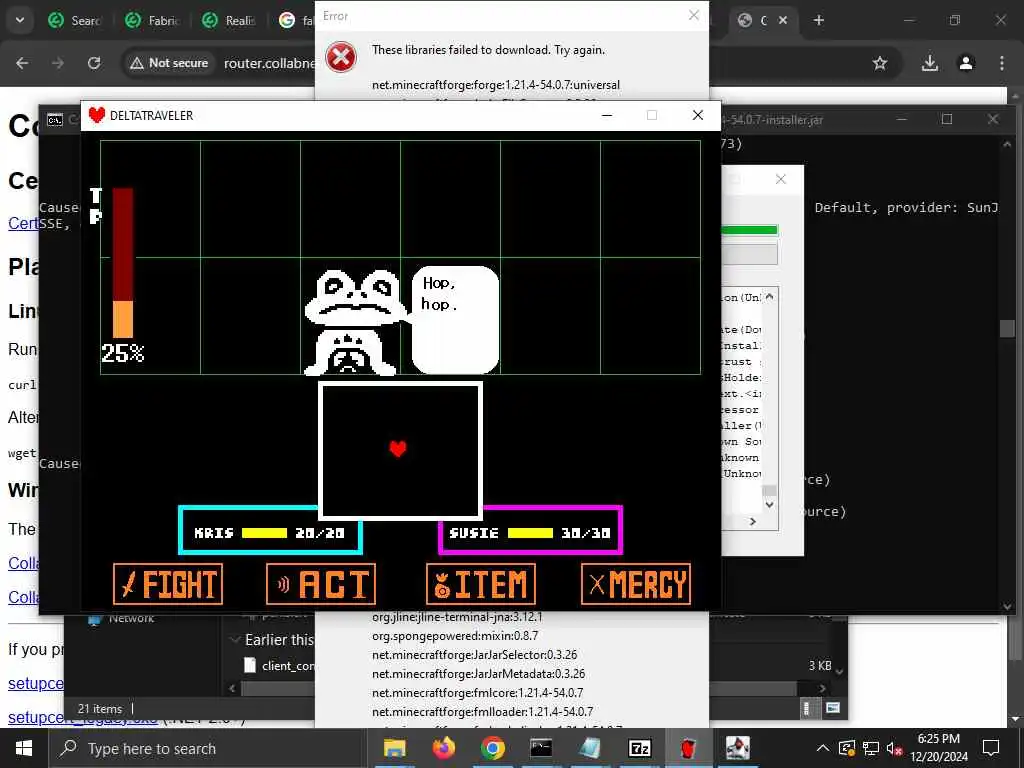Click the router.collabne address bar
The height and width of the screenshot is (768, 1024).
tap(269, 63)
